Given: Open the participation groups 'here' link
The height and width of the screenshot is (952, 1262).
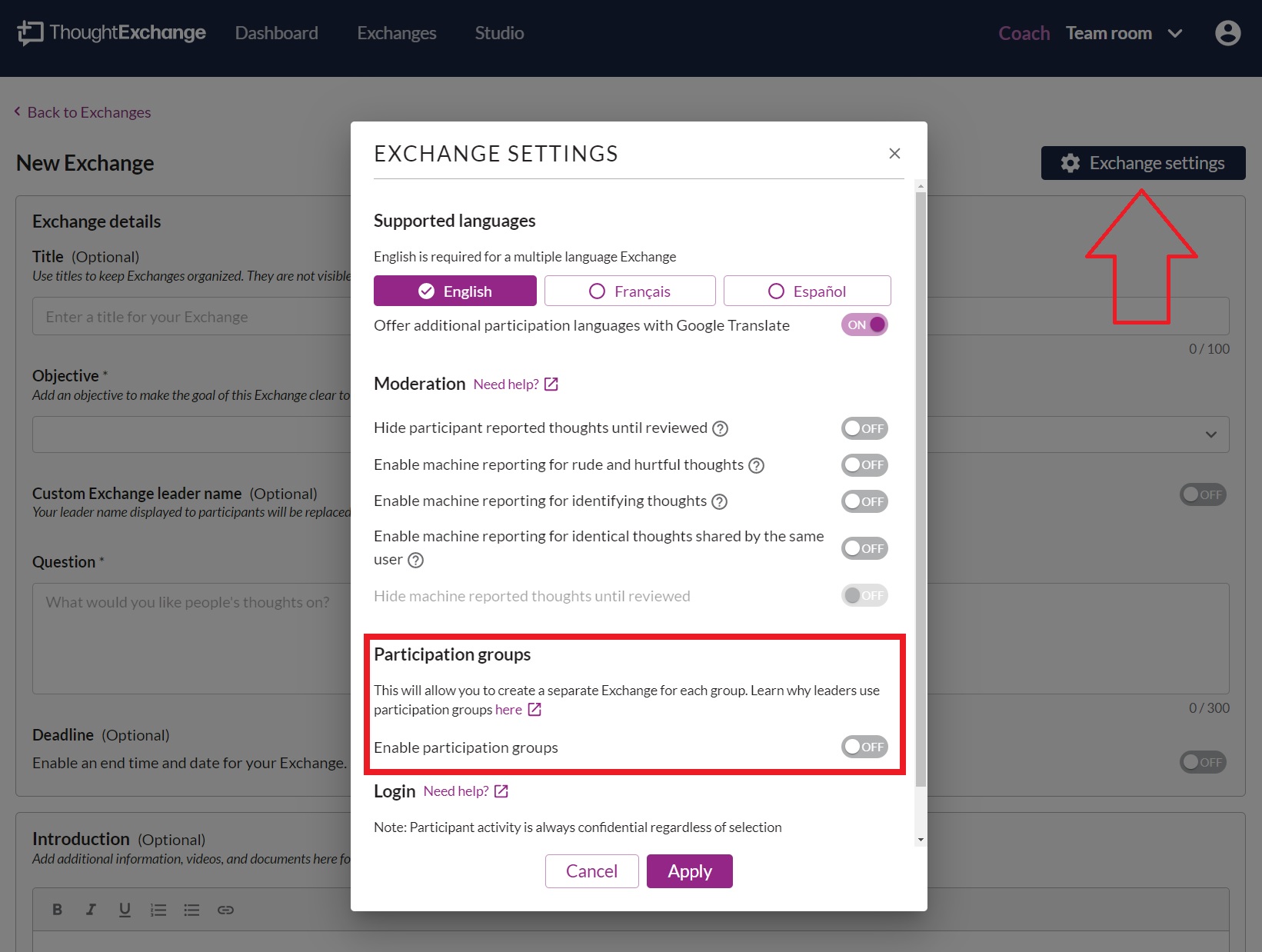Looking at the screenshot, I should pyautogui.click(x=518, y=710).
